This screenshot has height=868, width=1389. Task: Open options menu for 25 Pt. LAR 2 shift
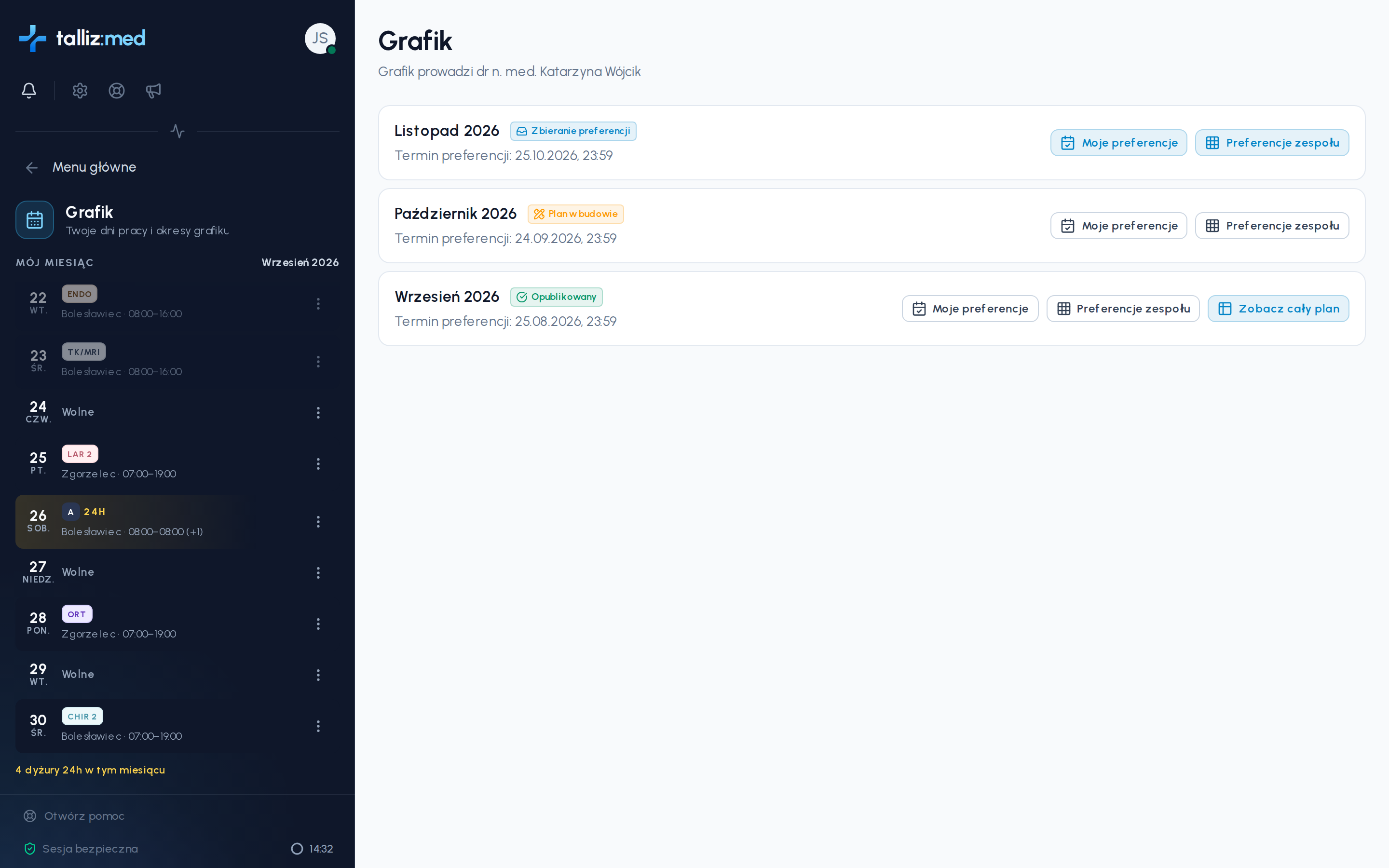tap(318, 463)
